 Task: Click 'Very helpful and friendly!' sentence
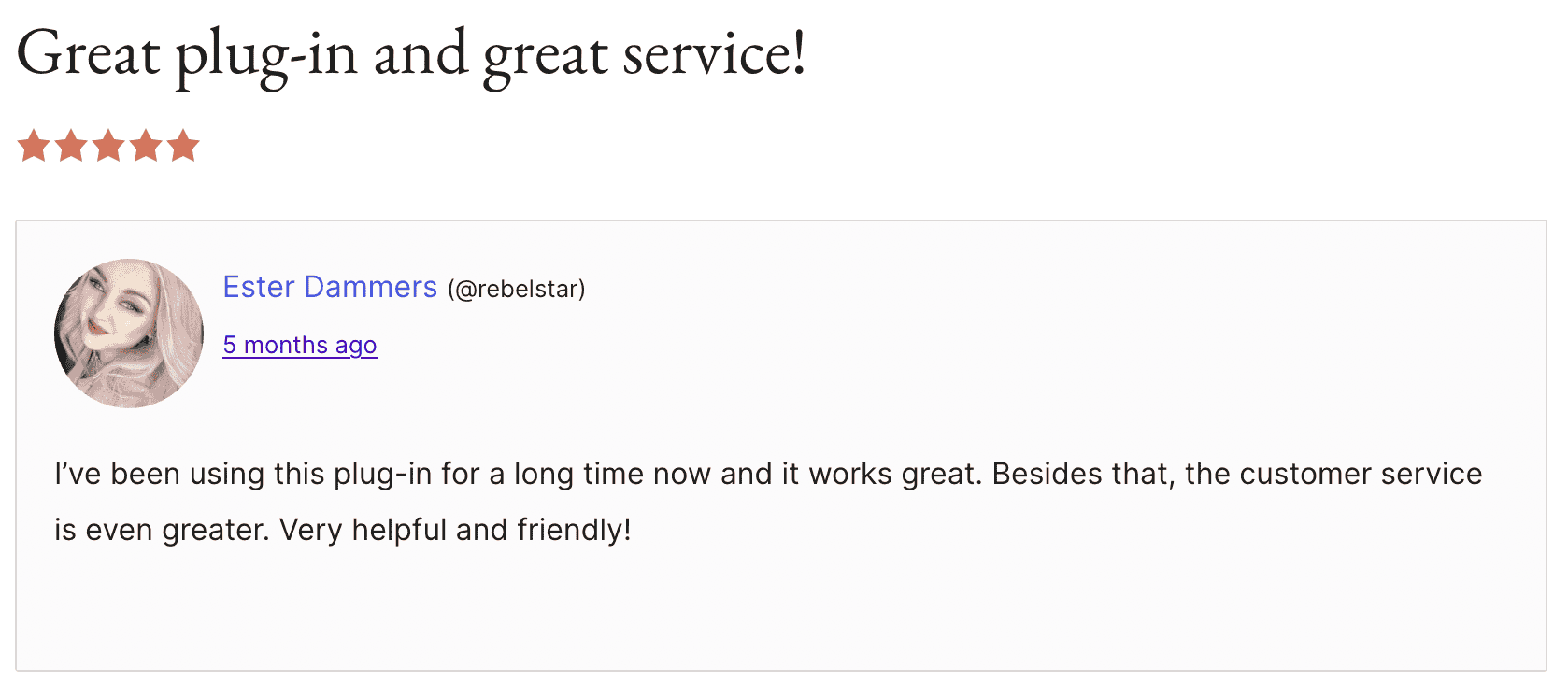tap(455, 530)
